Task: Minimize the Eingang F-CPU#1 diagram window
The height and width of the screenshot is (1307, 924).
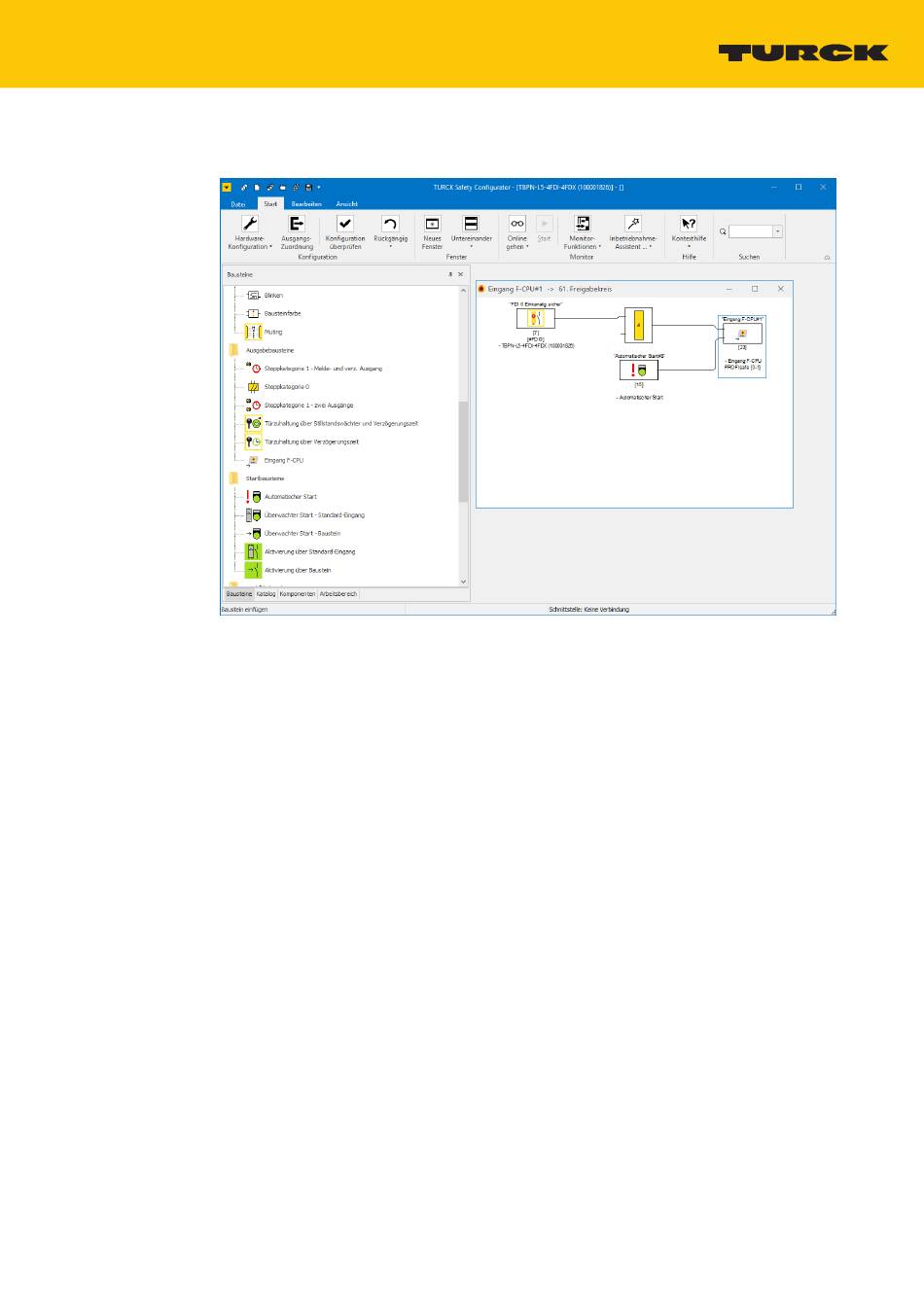Action: [730, 289]
